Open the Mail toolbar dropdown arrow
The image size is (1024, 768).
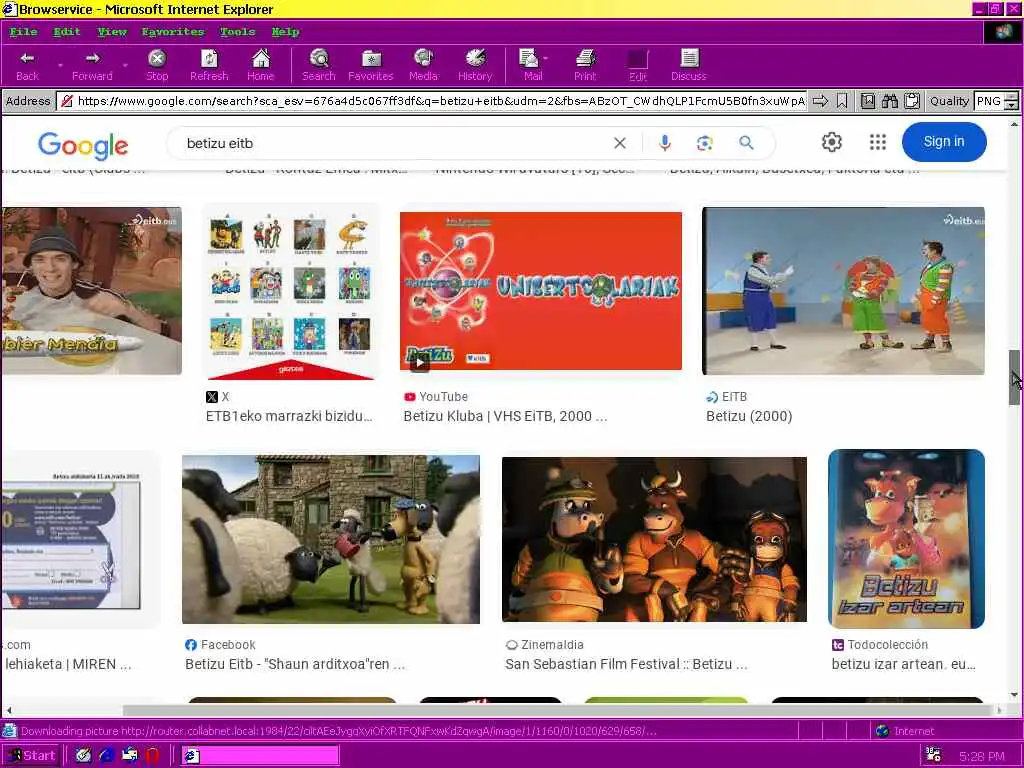(547, 59)
